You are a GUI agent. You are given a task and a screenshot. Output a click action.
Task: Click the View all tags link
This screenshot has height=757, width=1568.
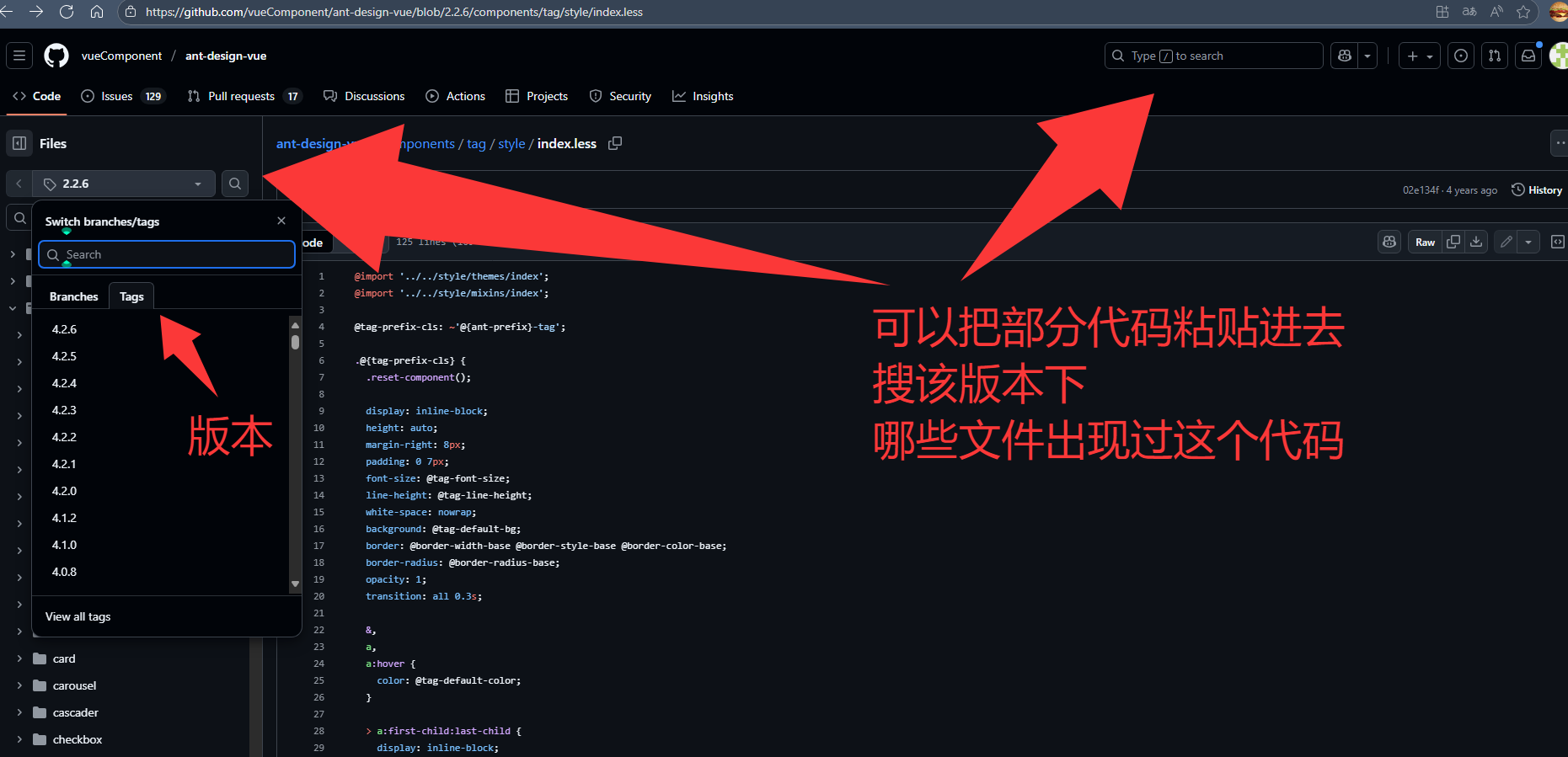pyautogui.click(x=78, y=616)
